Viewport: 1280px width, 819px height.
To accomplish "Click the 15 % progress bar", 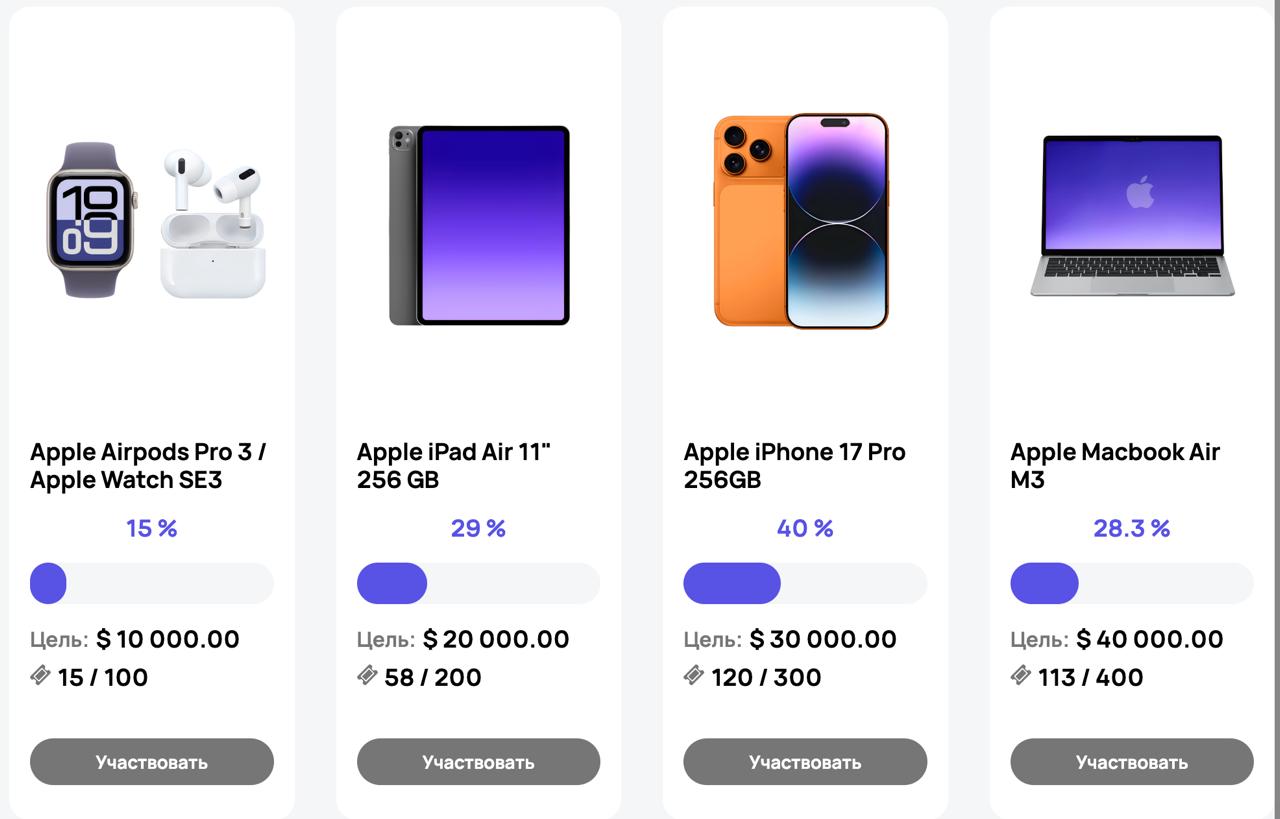I will pos(152,583).
